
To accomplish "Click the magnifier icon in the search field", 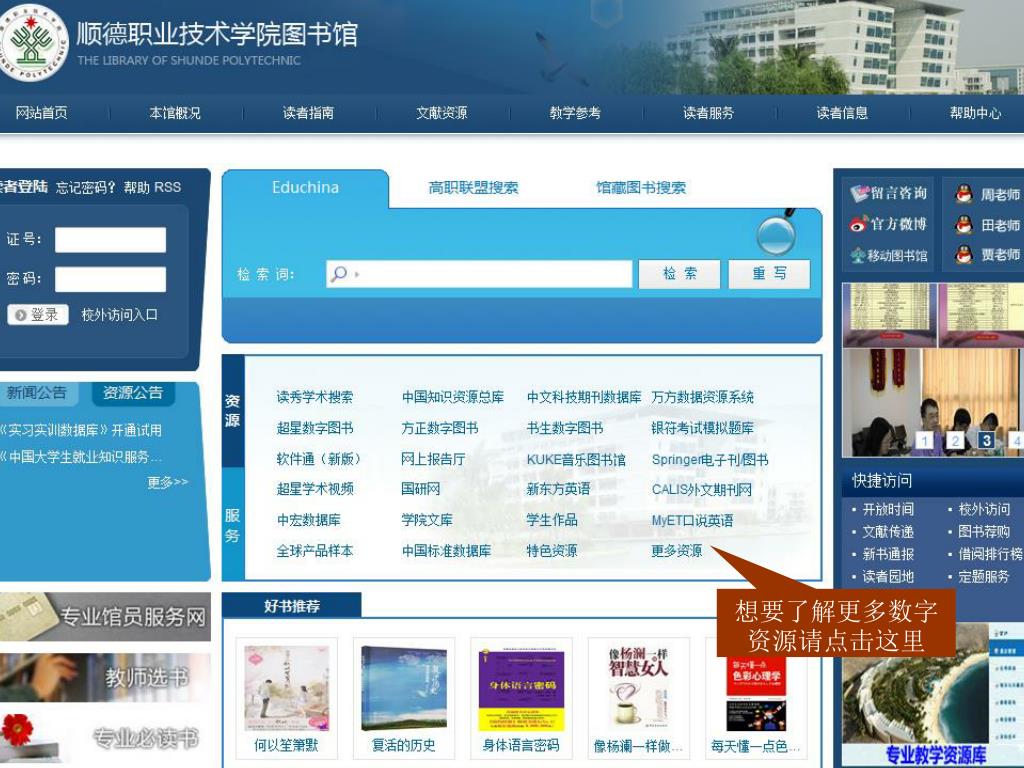I will click(339, 274).
